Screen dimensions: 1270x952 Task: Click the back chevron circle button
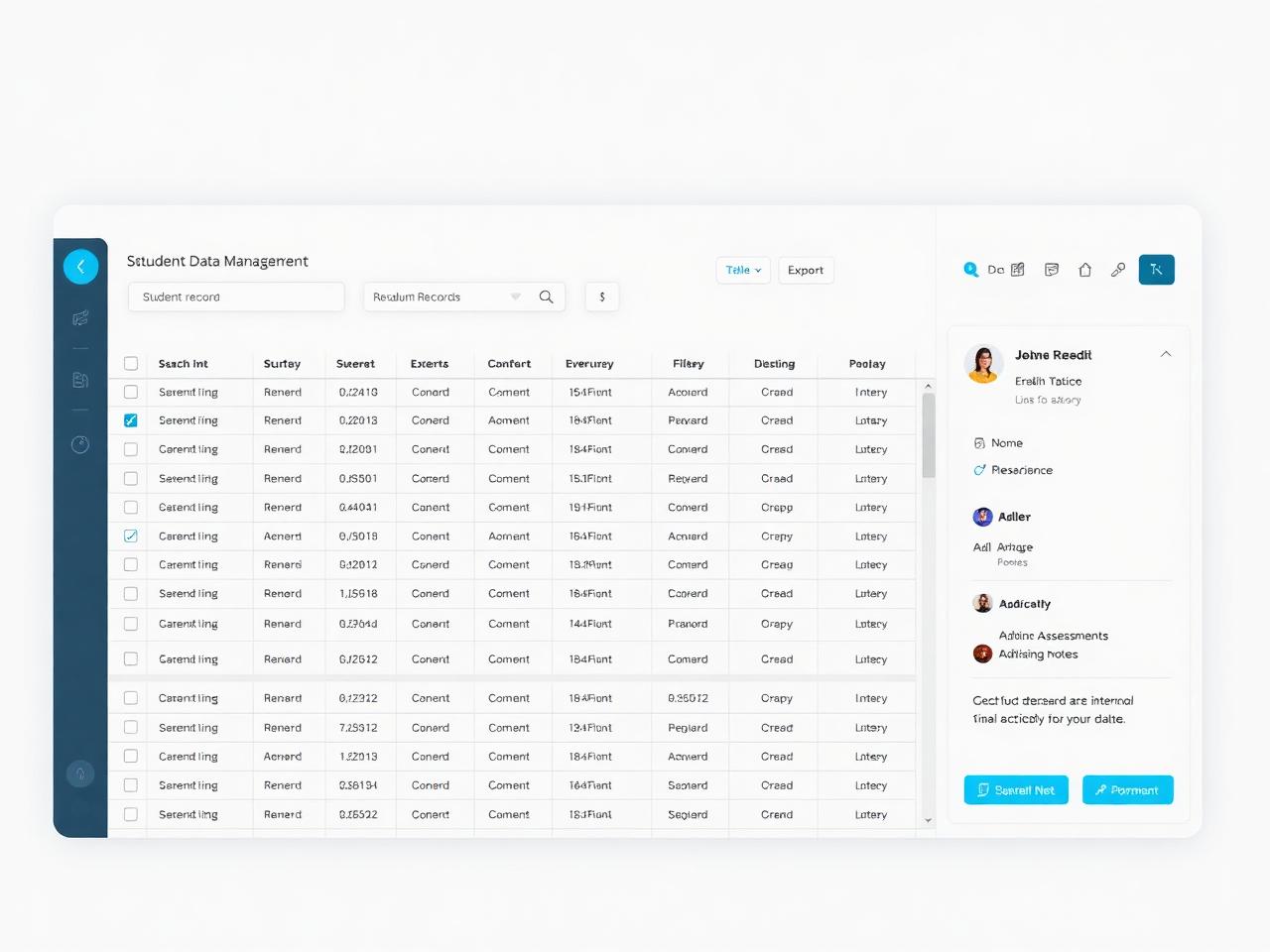pyautogui.click(x=80, y=267)
